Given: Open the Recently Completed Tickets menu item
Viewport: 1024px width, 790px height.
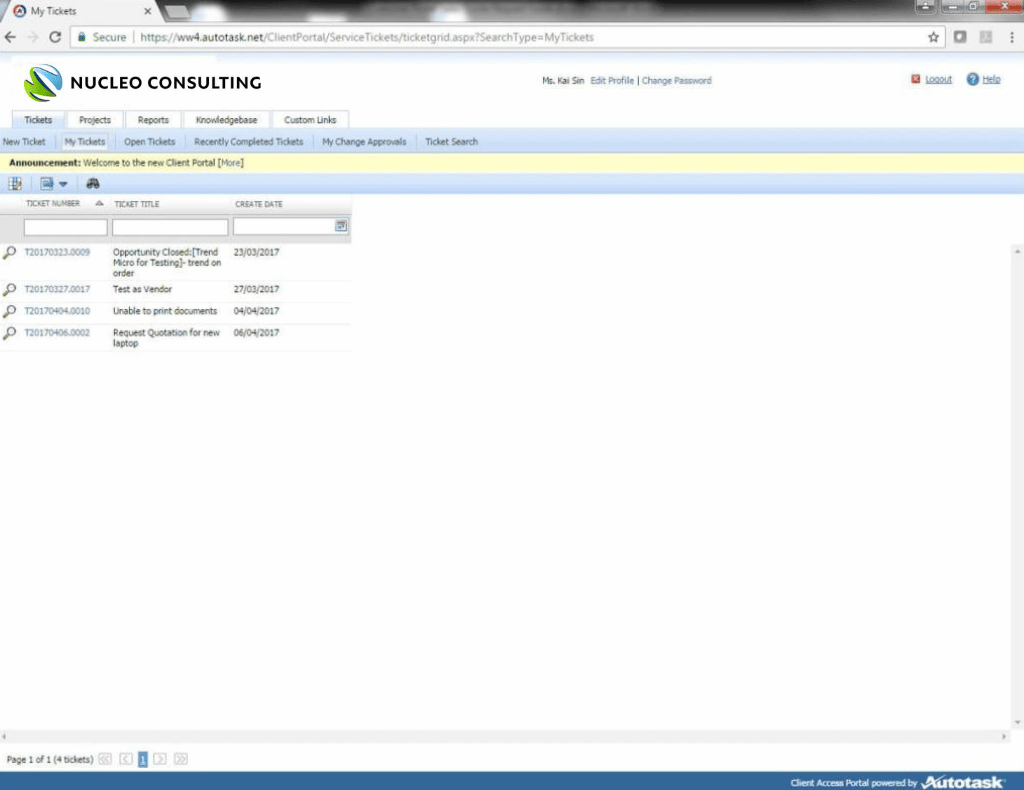Looking at the screenshot, I should click(x=248, y=142).
